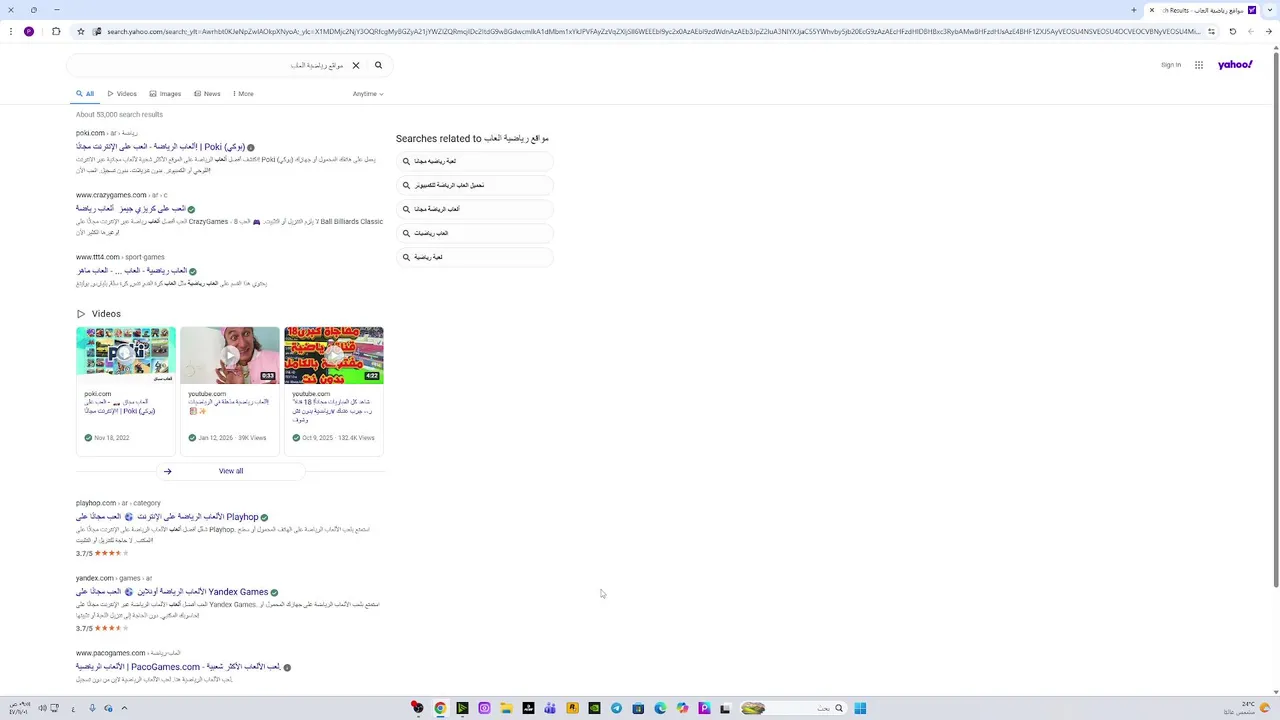
Task: Open the system clock and date
Action: coord(20,708)
